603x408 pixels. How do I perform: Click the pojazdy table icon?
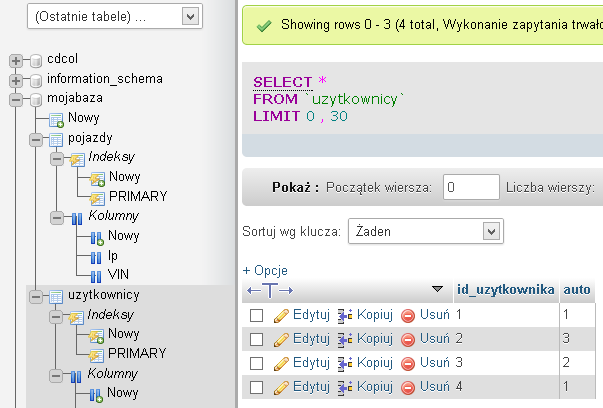pyautogui.click(x=56, y=138)
